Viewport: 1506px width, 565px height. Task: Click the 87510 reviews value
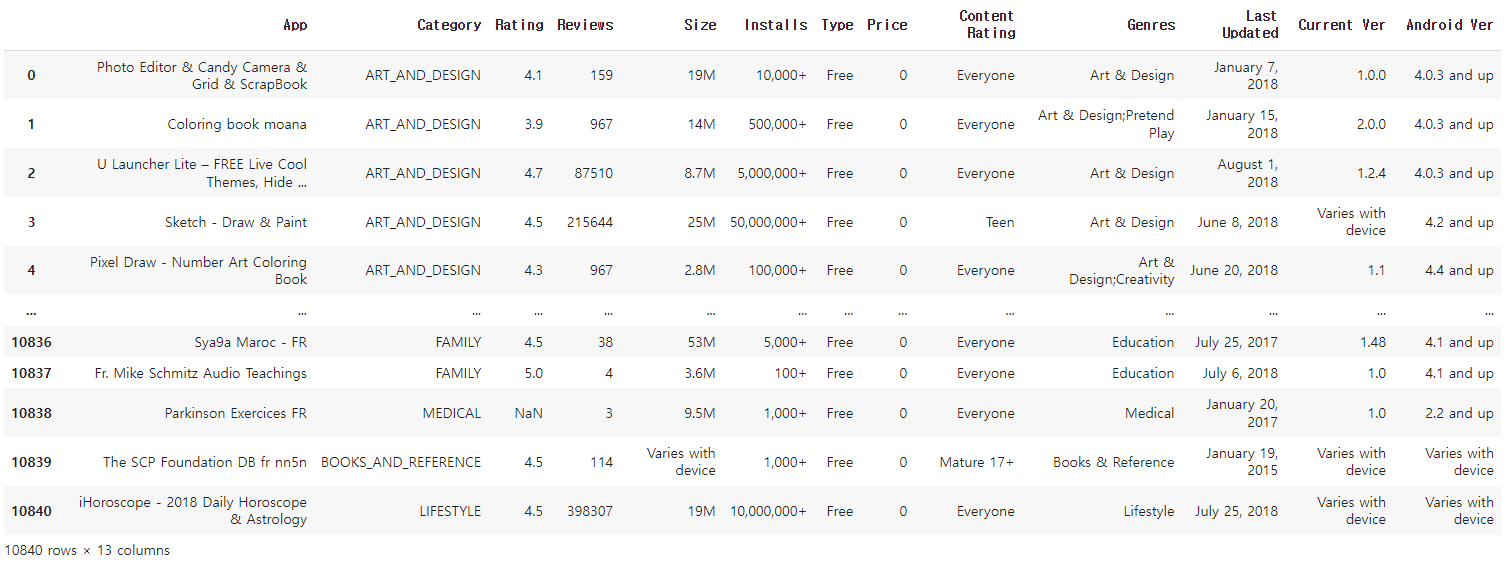coord(594,173)
